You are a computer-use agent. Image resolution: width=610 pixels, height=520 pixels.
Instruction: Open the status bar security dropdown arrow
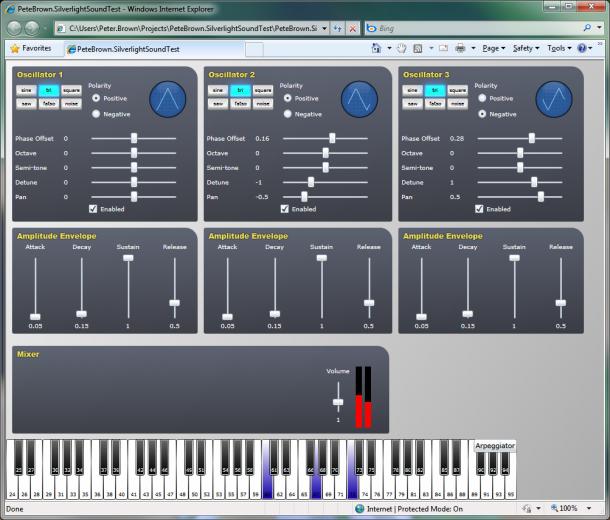click(538, 508)
